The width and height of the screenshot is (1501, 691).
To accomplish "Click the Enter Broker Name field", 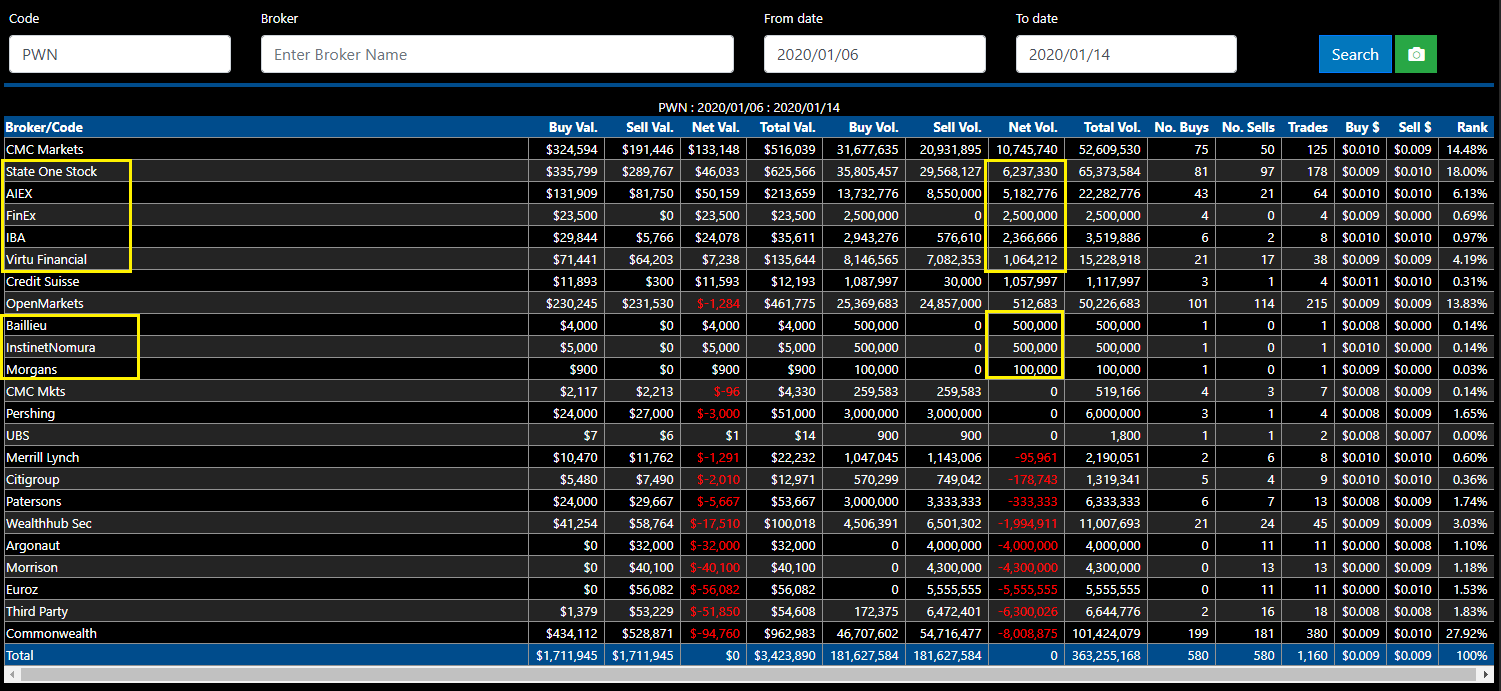I will [x=497, y=54].
